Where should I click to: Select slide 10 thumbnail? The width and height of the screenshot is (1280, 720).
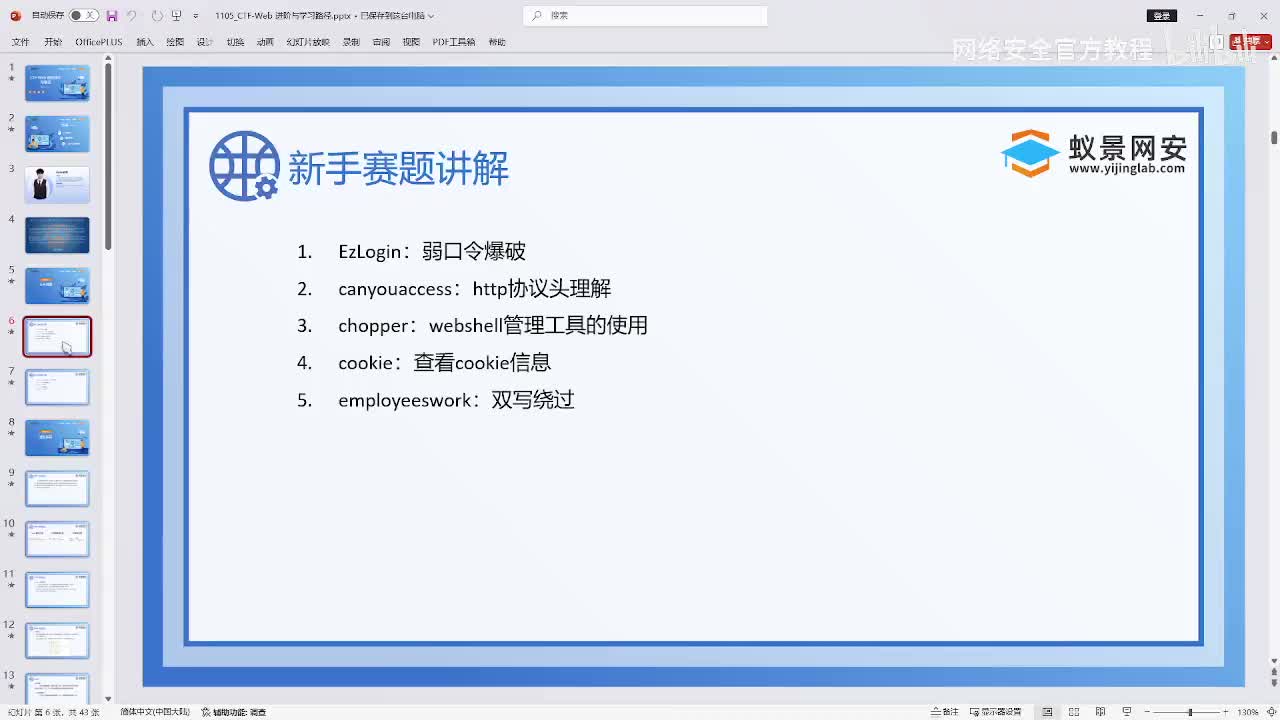57,539
